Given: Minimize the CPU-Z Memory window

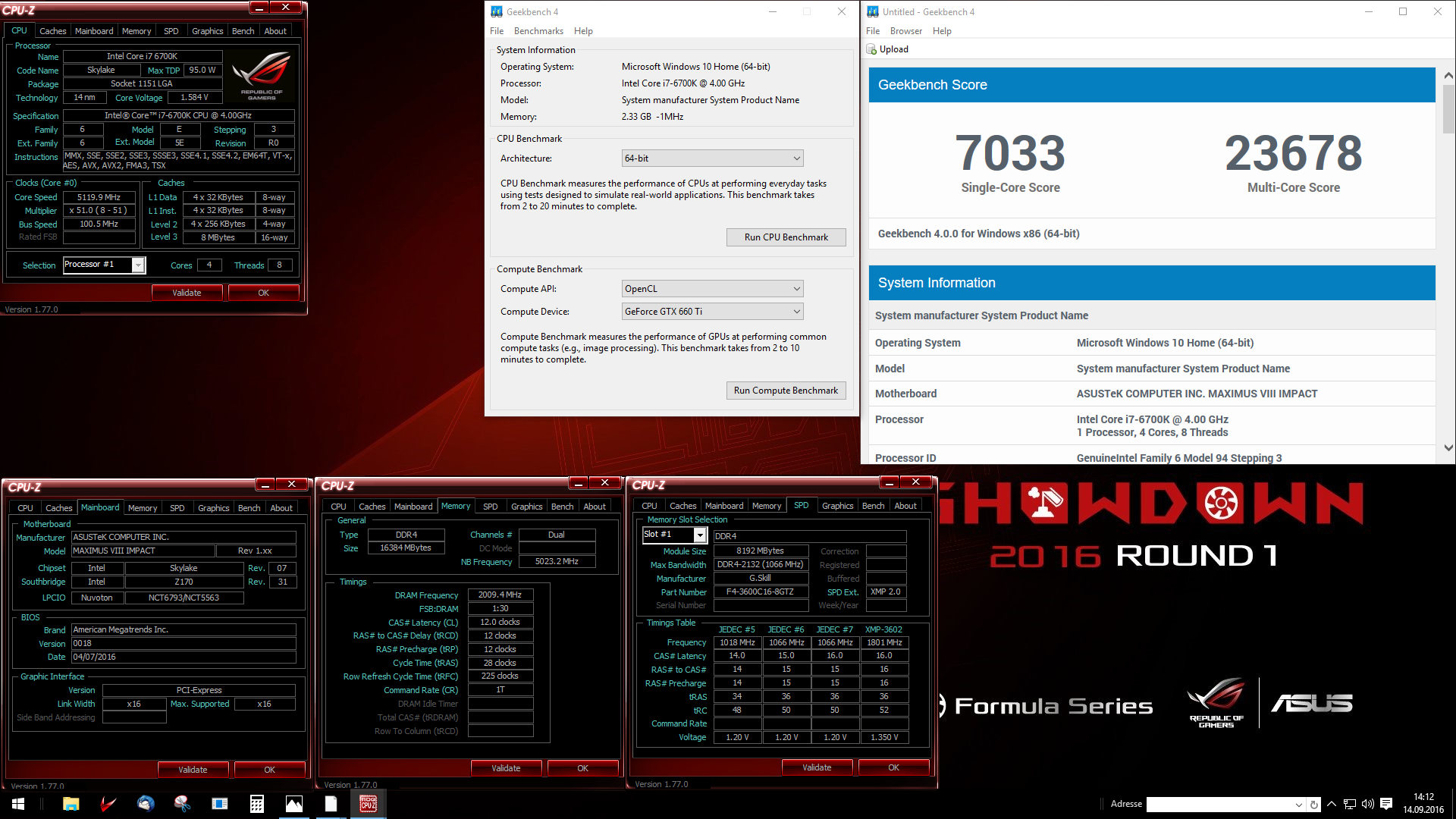Looking at the screenshot, I should coord(579,482).
